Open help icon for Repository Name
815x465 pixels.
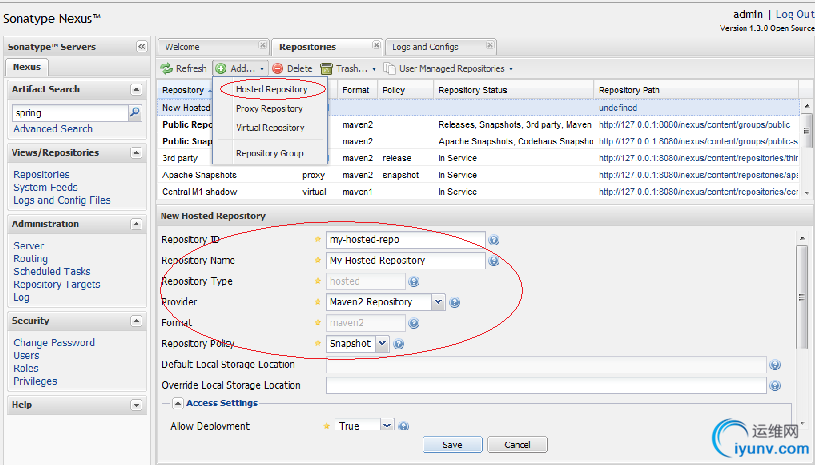[x=494, y=261]
